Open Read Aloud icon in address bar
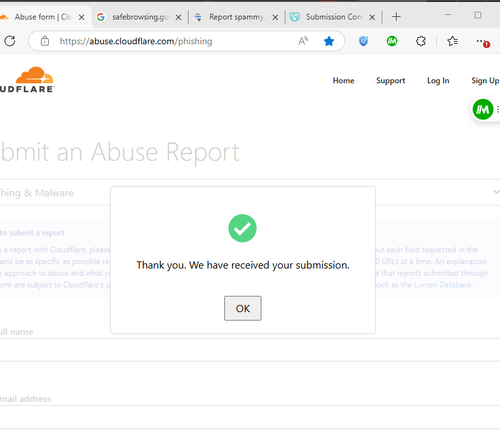Screen dimensions: 500x437 pyautogui.click(x=303, y=41)
